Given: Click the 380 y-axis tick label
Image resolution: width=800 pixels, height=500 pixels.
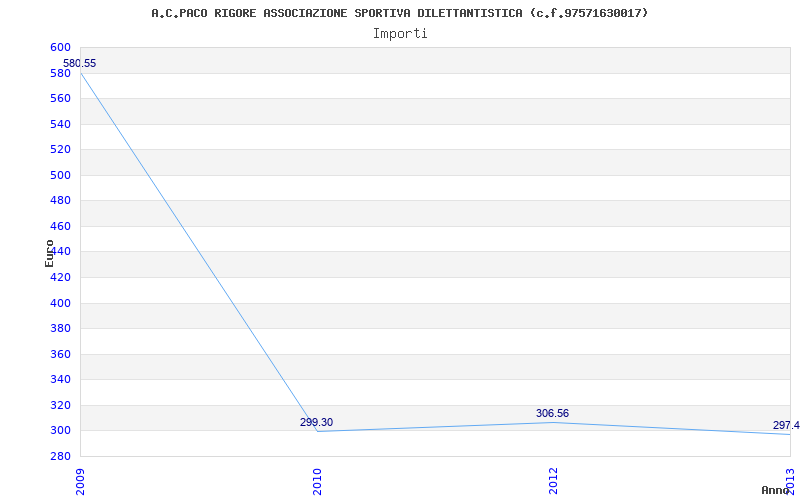Looking at the screenshot, I should (x=60, y=329).
